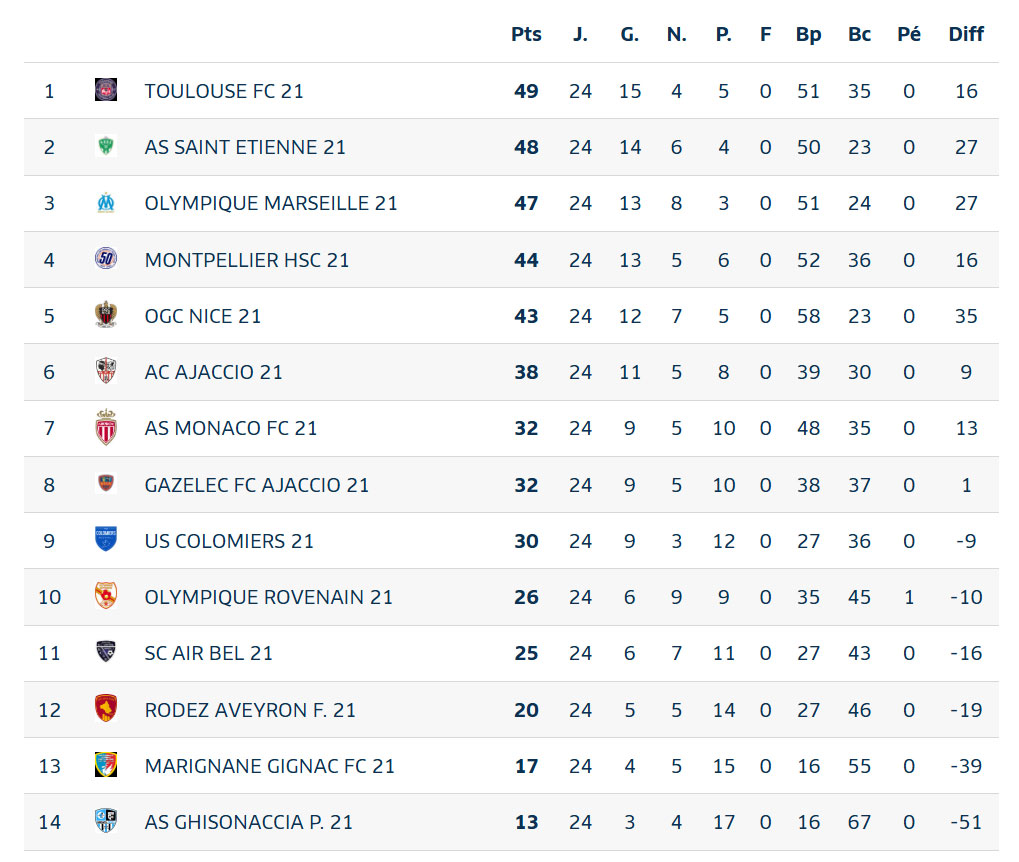Click the OGC Nice eagle crest

tap(106, 315)
